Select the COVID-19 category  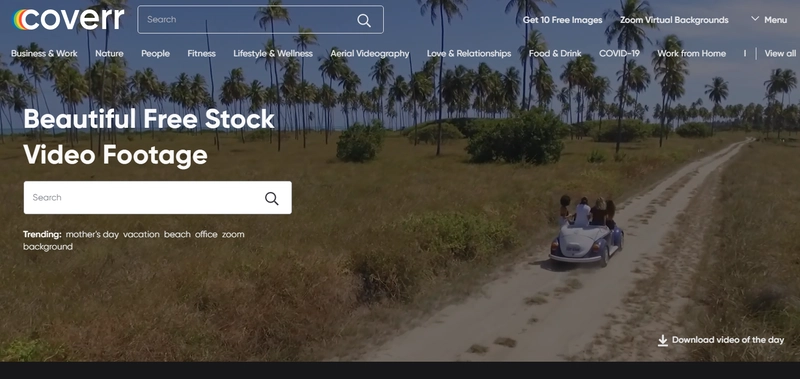tap(619, 54)
